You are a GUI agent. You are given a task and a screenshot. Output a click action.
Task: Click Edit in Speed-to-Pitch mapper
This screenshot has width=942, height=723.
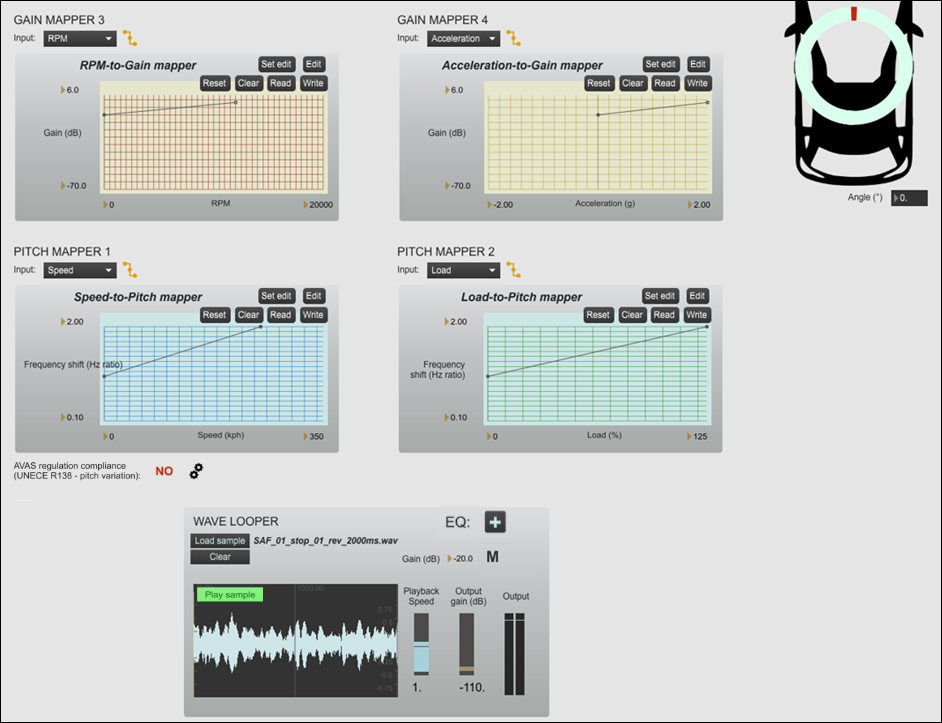[314, 296]
